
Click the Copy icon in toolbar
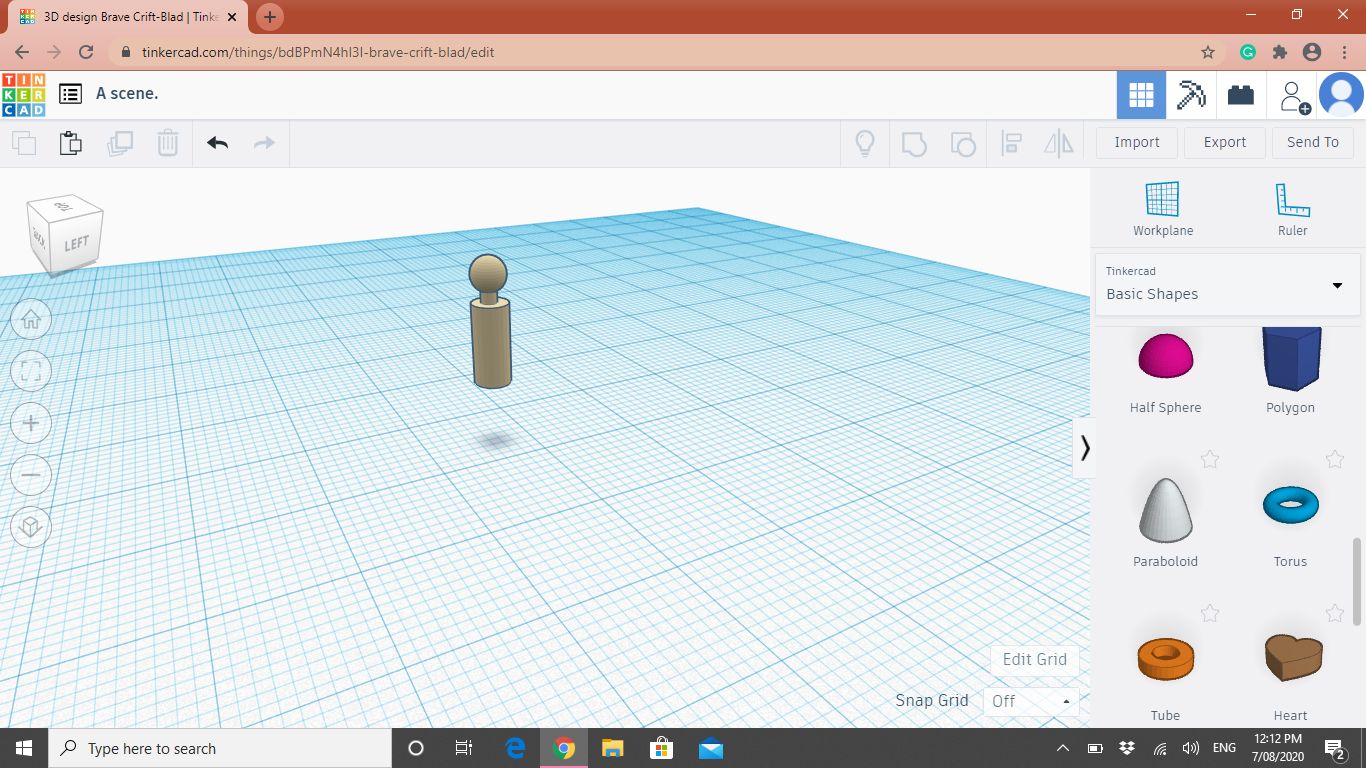24,143
